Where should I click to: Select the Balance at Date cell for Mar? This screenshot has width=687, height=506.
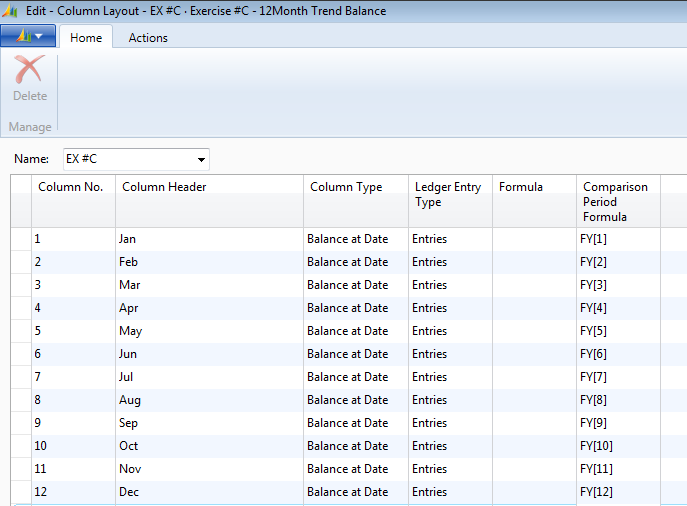coord(355,285)
